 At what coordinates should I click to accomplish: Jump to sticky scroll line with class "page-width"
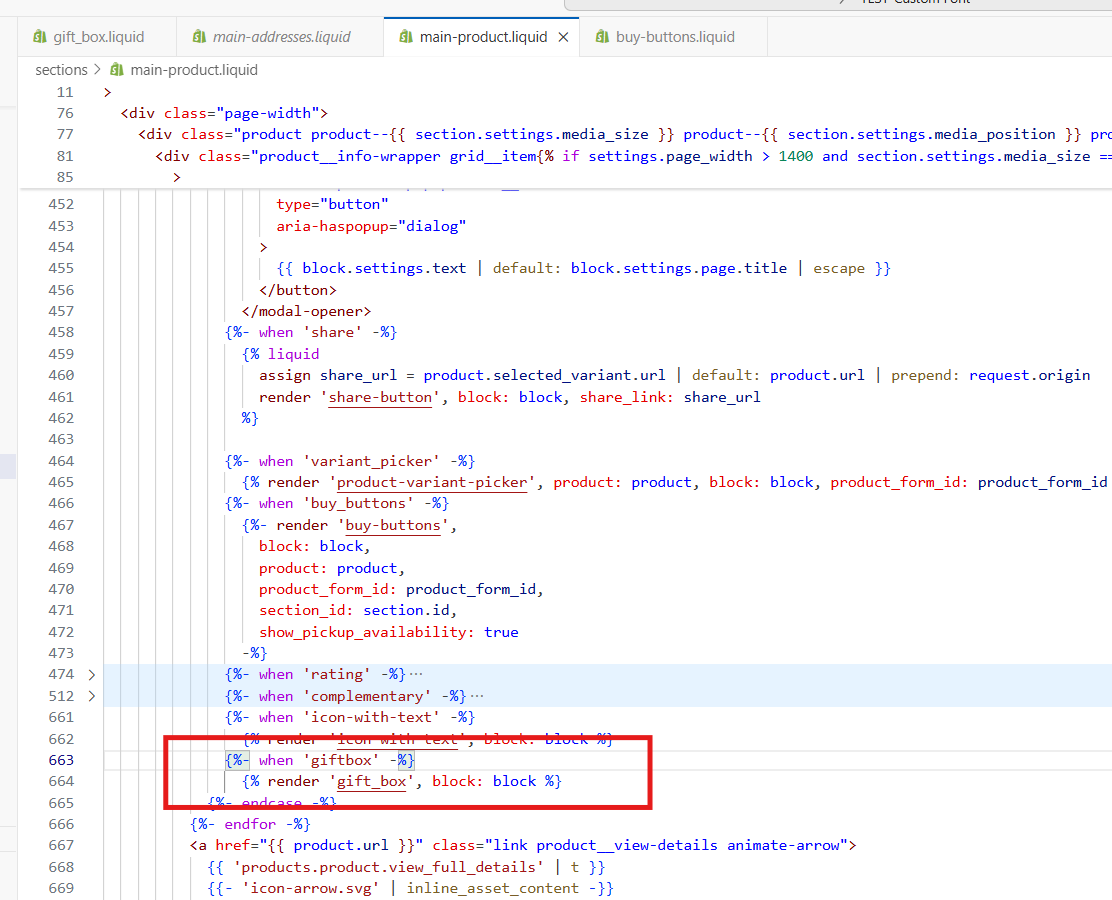point(223,113)
